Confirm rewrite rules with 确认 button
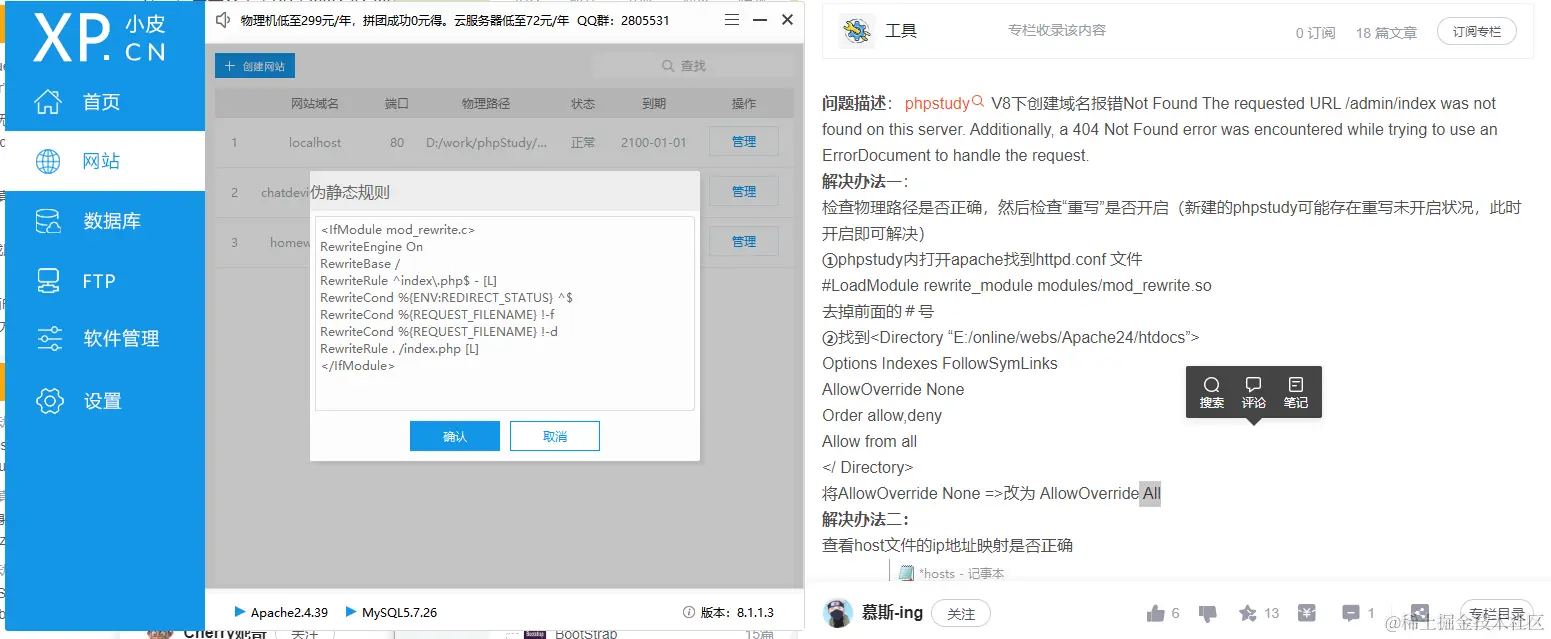 (455, 436)
